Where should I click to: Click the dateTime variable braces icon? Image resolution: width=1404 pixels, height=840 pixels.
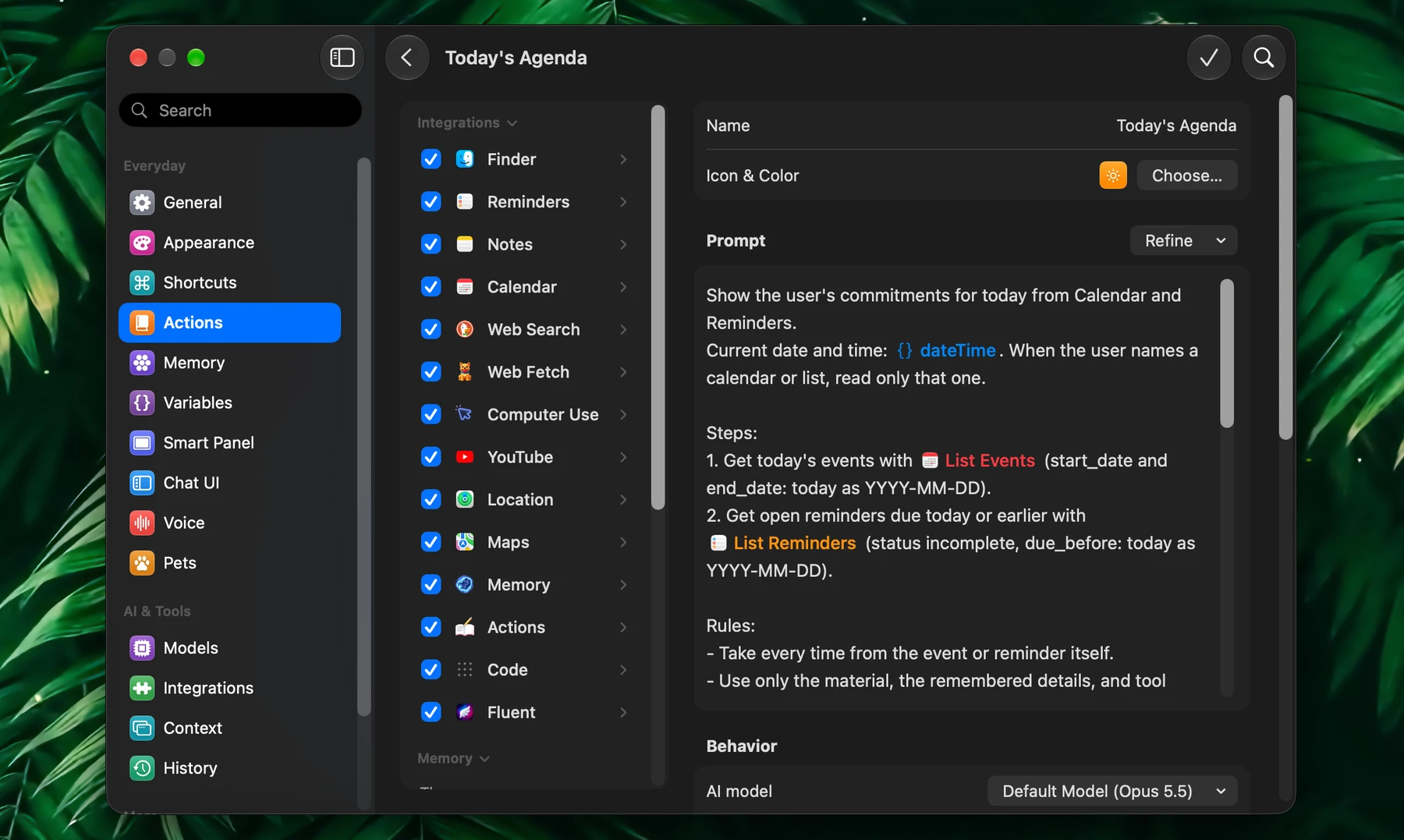pyautogui.click(x=904, y=351)
